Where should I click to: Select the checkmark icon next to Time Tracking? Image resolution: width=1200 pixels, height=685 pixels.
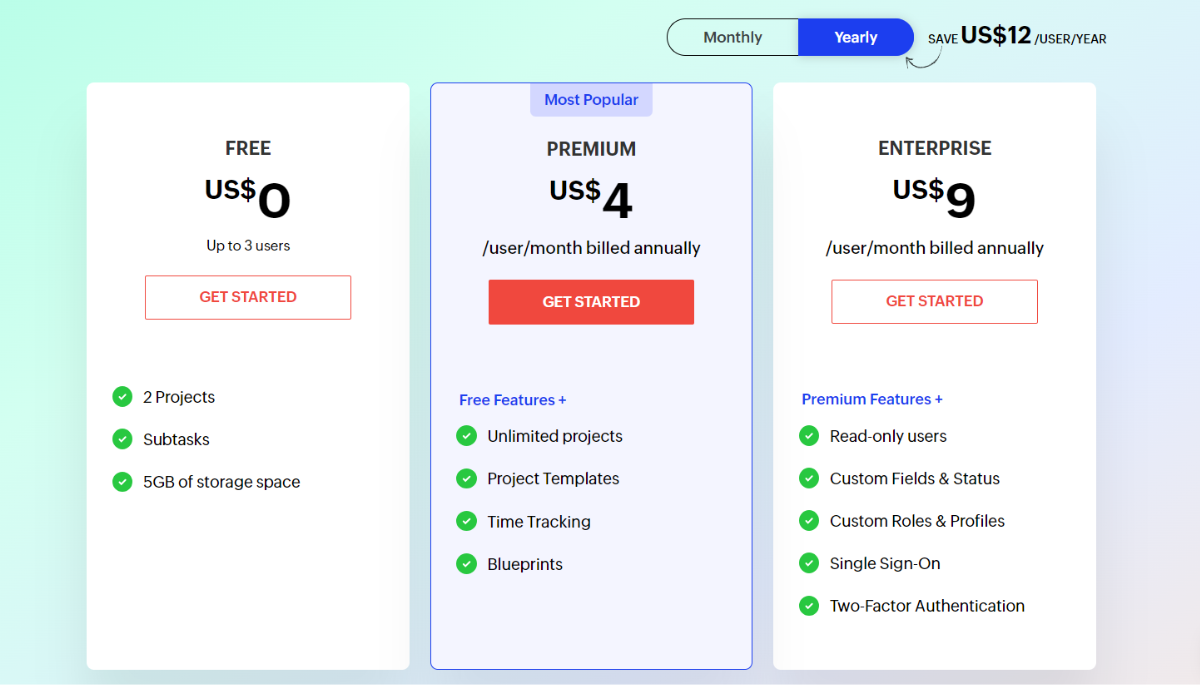(x=466, y=521)
